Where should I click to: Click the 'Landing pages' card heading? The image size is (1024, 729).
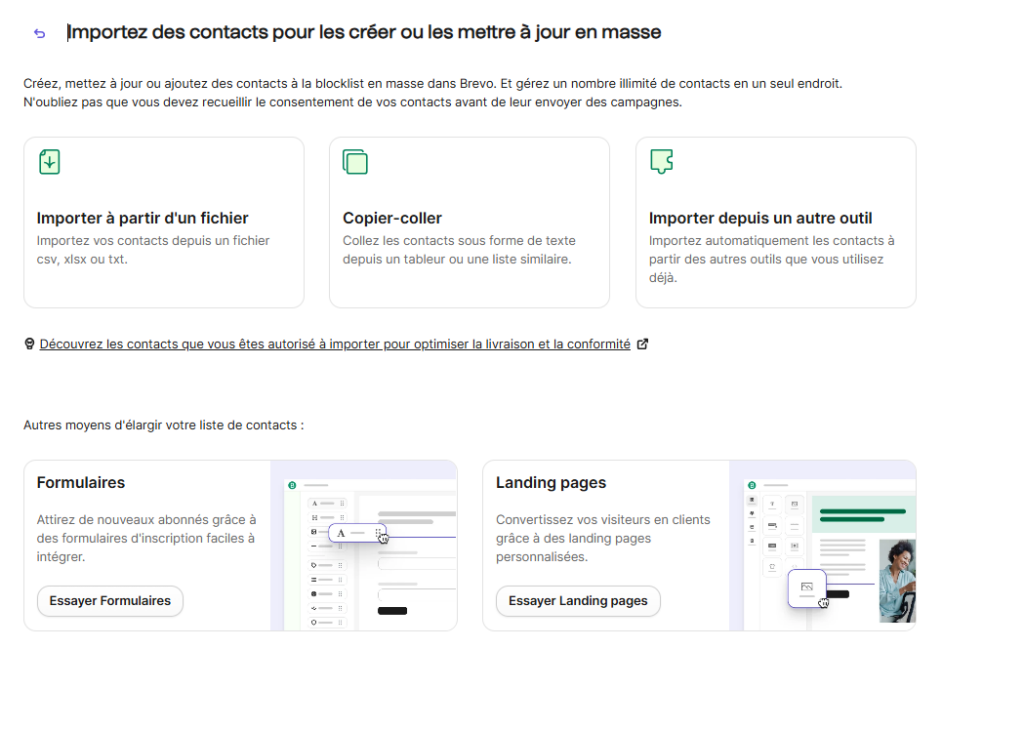click(551, 482)
